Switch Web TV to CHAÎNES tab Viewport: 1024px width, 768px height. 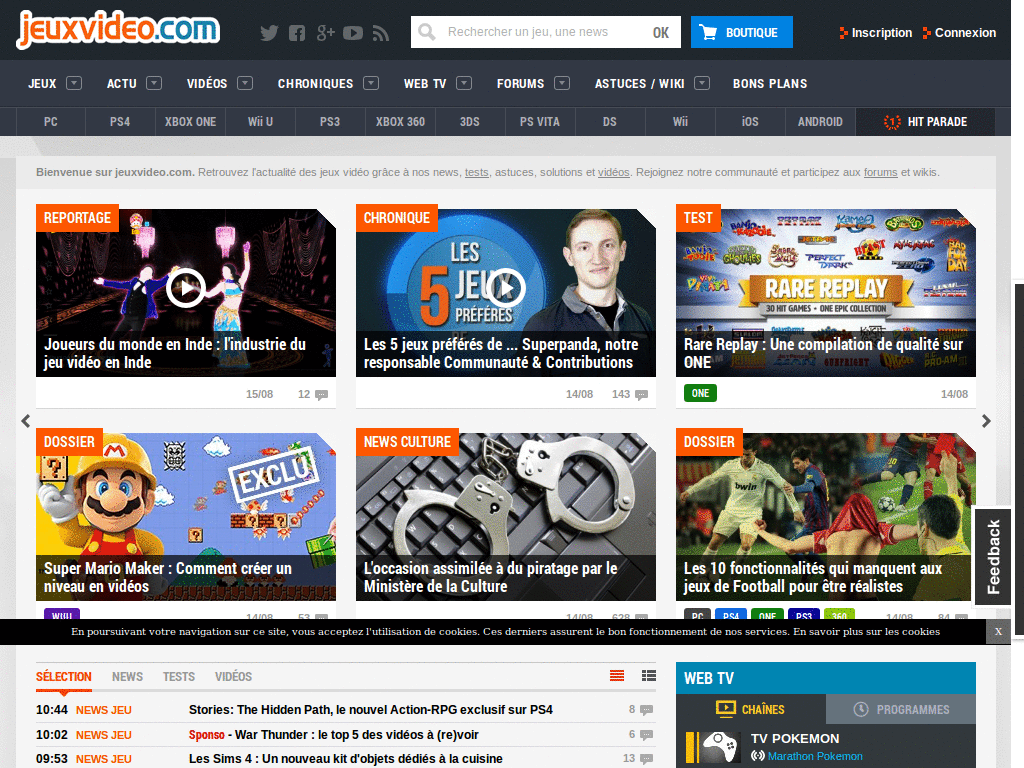pos(751,709)
